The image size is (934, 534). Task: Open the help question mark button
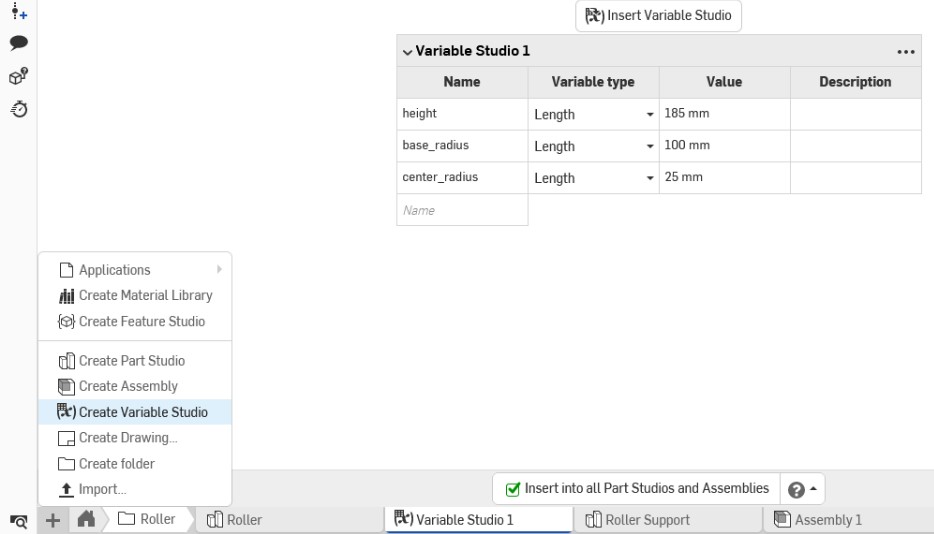tap(796, 490)
